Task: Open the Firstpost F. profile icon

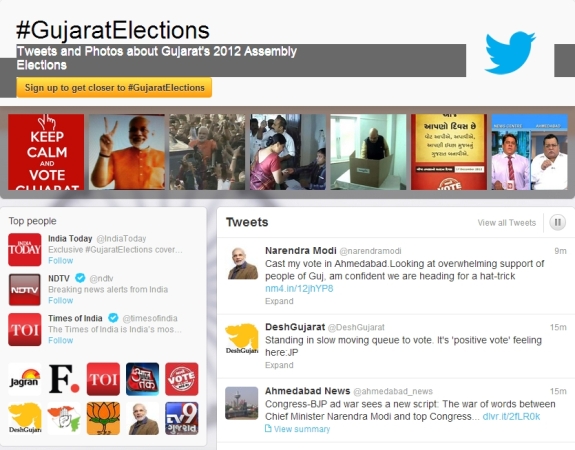Action: (x=64, y=379)
